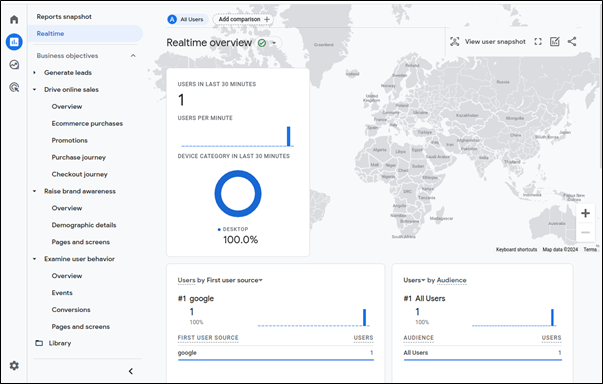Open Ecommerce purchases report
This screenshot has height=384, width=603.
pos(87,123)
